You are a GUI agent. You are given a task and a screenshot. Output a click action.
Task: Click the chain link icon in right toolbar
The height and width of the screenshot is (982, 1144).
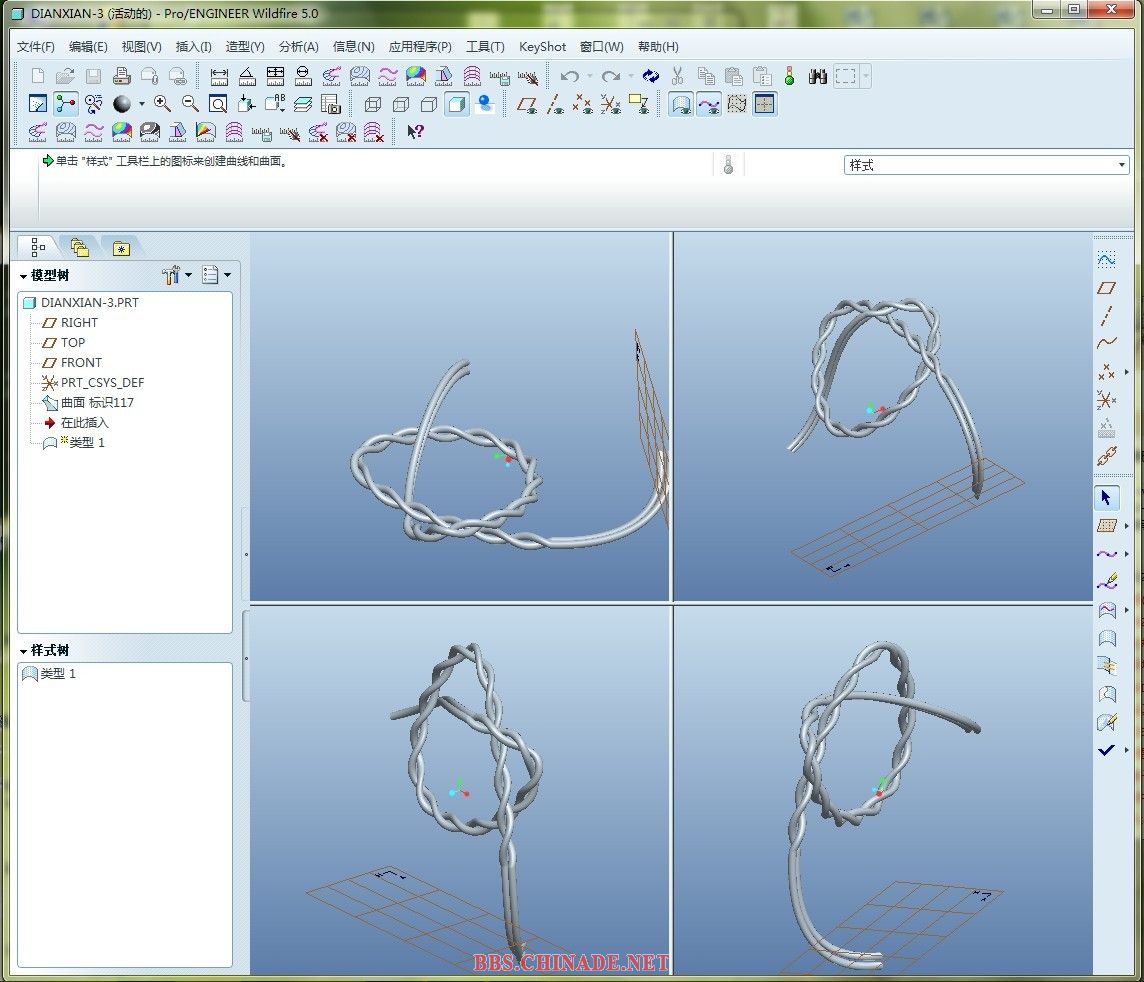(x=1106, y=458)
